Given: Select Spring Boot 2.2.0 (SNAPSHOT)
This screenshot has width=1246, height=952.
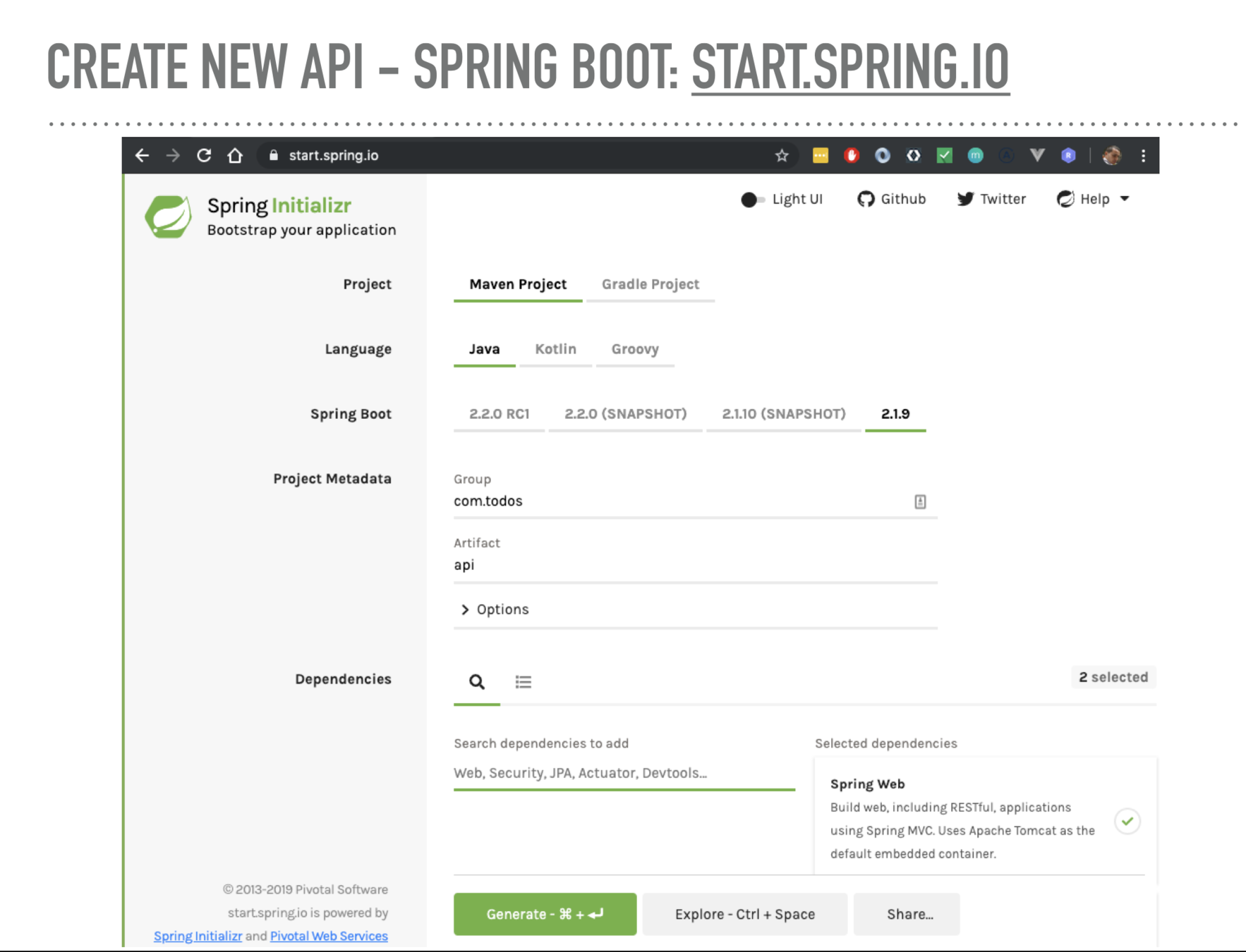Looking at the screenshot, I should click(626, 414).
